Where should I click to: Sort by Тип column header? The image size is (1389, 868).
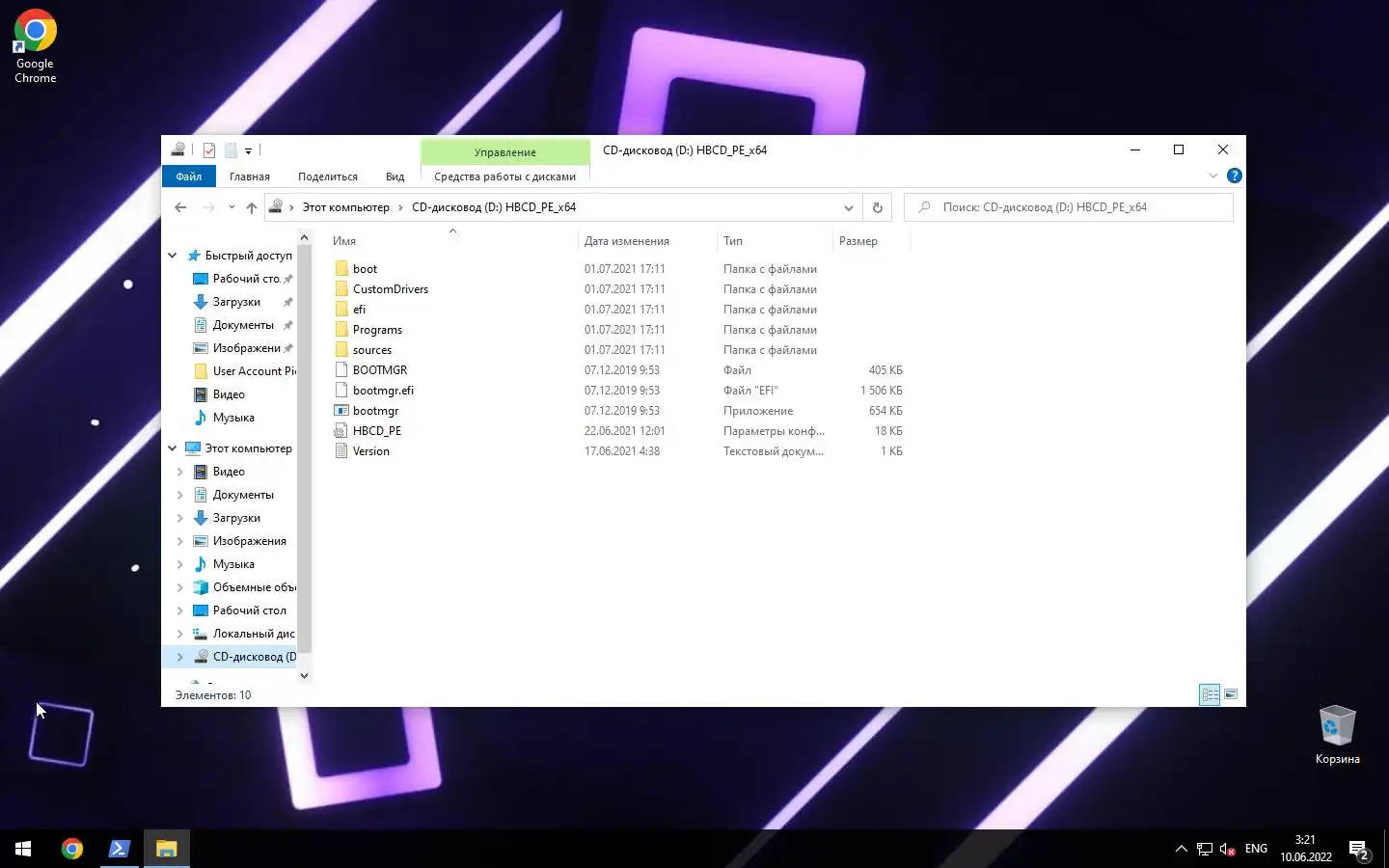point(775,241)
